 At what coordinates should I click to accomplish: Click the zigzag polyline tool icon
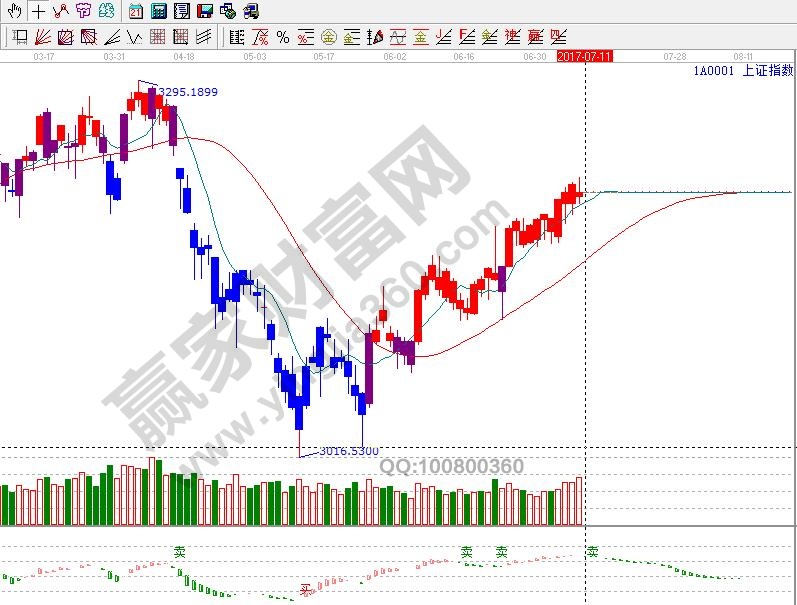(x=60, y=12)
